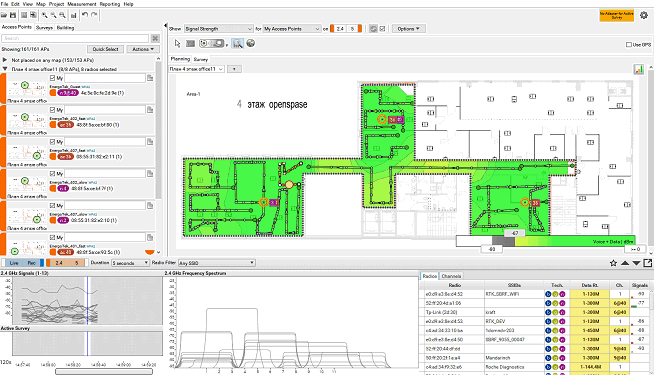654x375 pixels.
Task: Click the Live button
Action: [x=14, y=263]
